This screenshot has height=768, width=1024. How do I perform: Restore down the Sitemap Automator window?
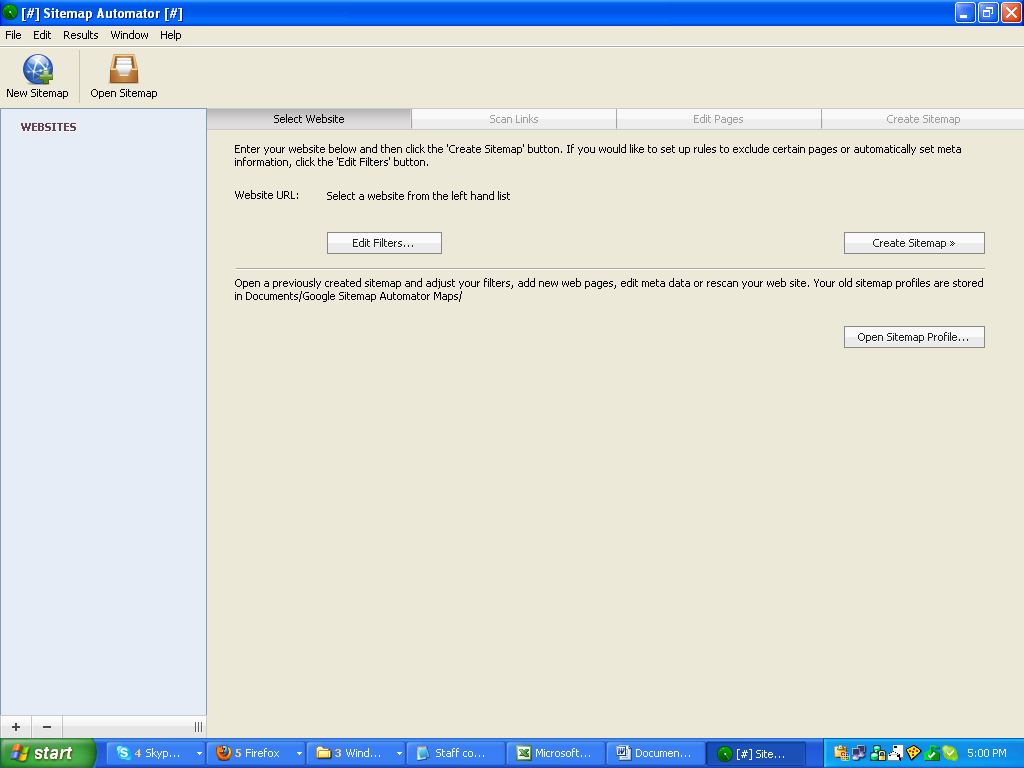click(988, 12)
